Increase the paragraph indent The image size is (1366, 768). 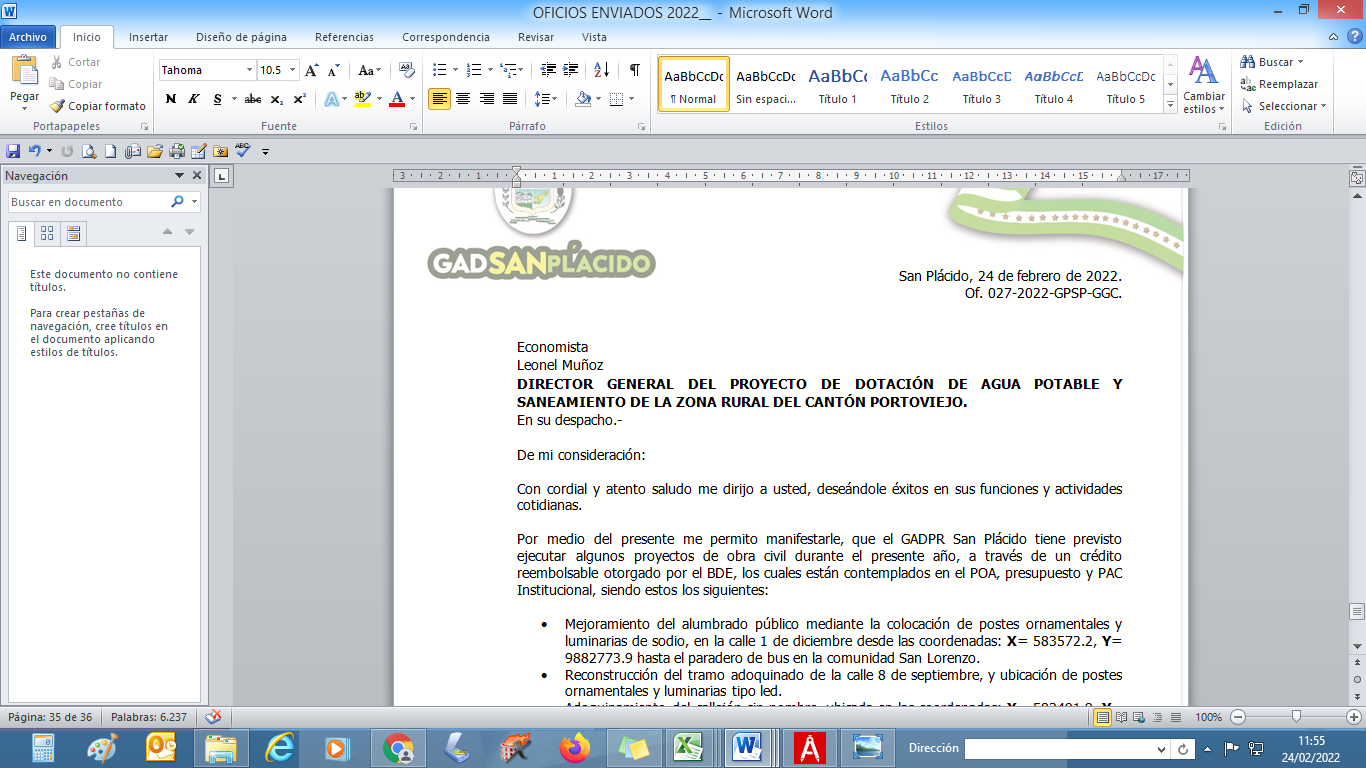click(x=571, y=70)
